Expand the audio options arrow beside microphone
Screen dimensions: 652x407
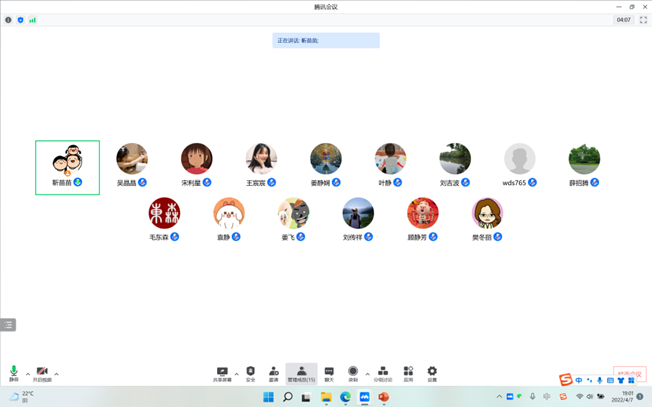click(x=28, y=374)
